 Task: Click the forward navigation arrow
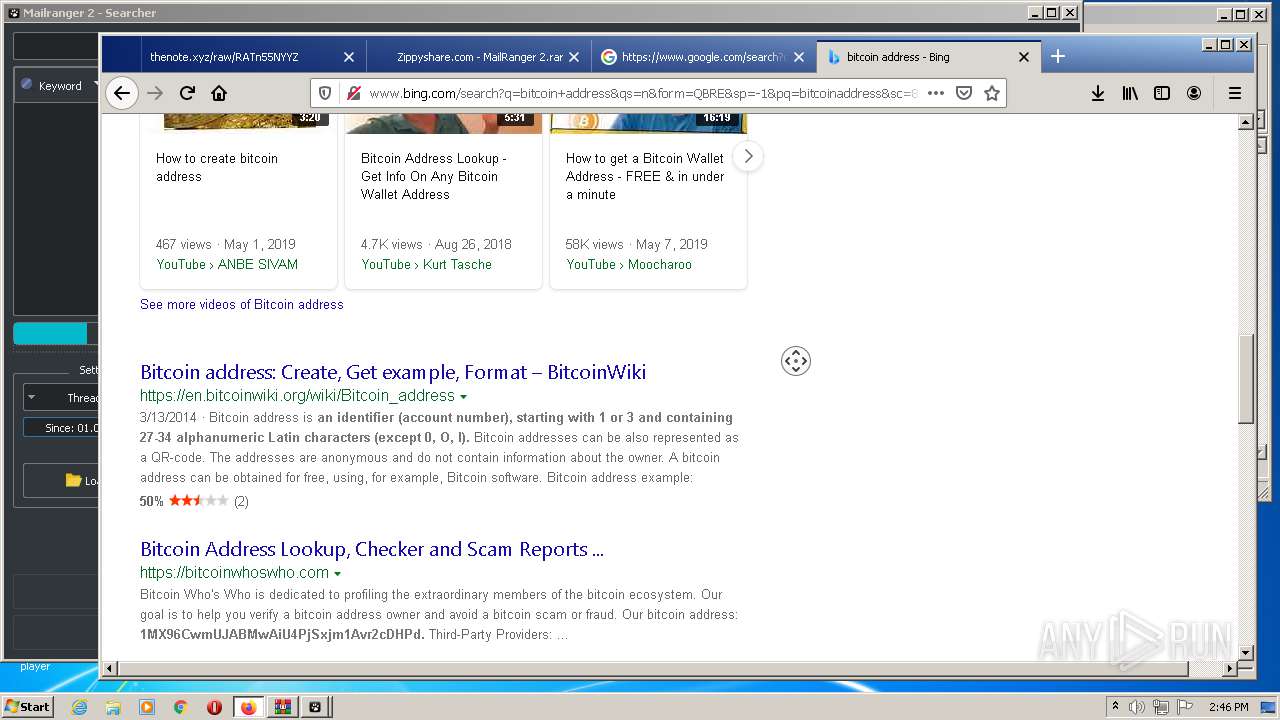(x=155, y=93)
